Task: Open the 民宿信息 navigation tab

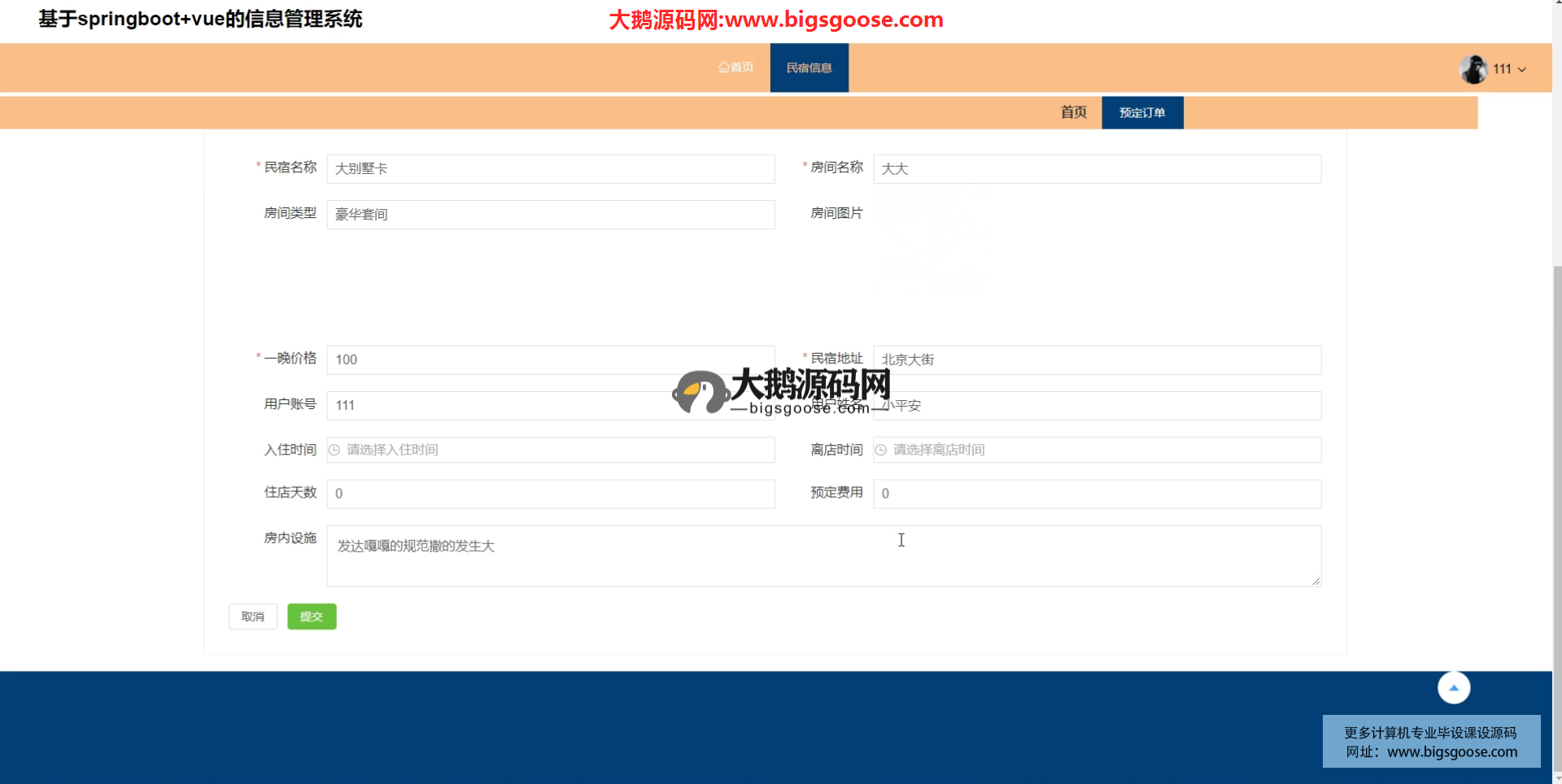Action: 809,68
